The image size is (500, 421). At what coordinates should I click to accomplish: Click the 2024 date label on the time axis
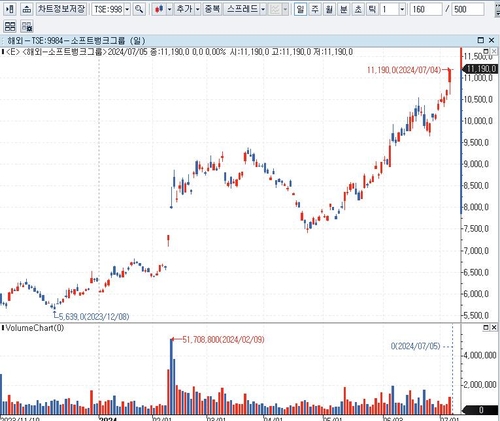click(x=108, y=419)
